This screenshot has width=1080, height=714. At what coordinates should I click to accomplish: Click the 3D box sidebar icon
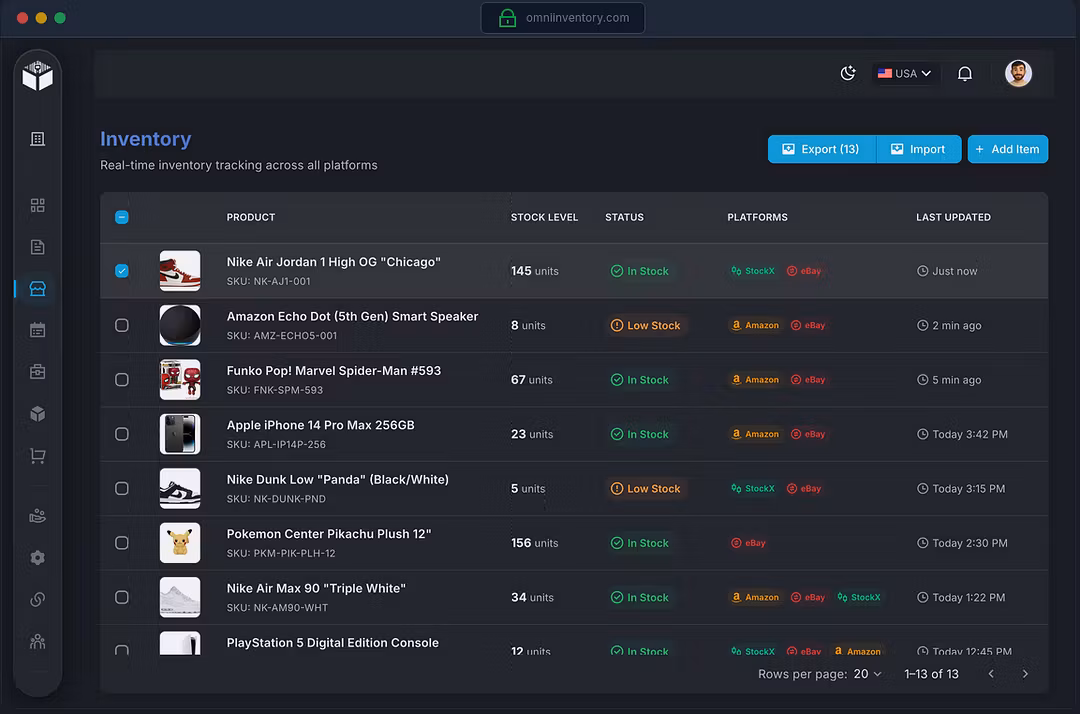coord(38,414)
